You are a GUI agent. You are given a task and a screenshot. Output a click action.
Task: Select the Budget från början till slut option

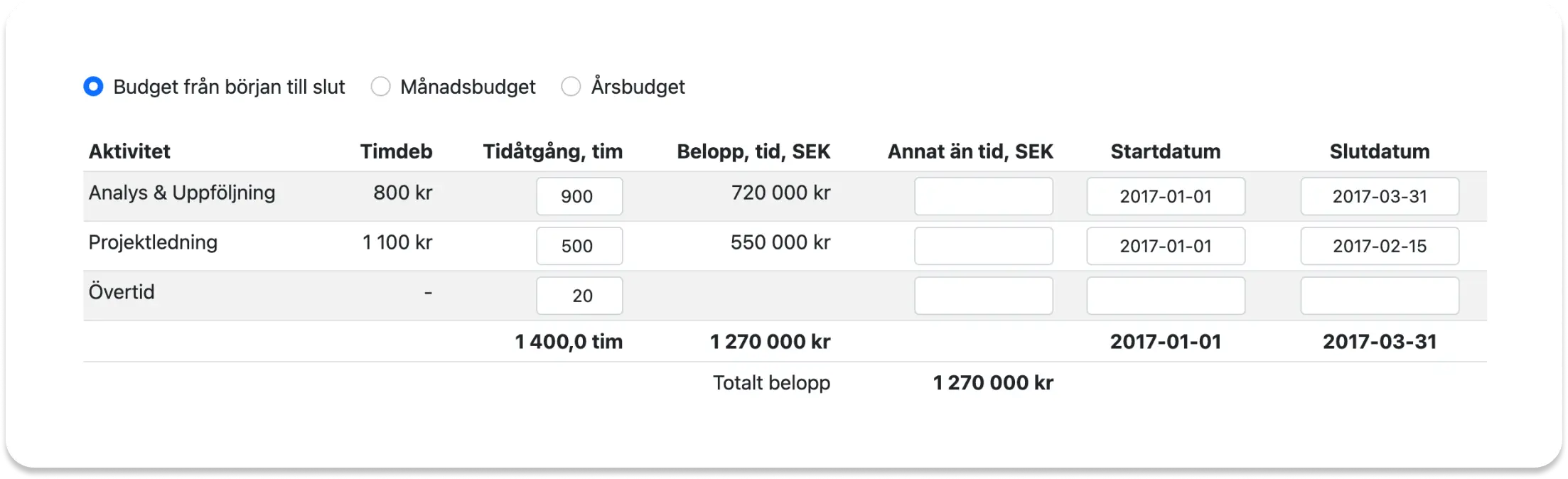point(93,86)
